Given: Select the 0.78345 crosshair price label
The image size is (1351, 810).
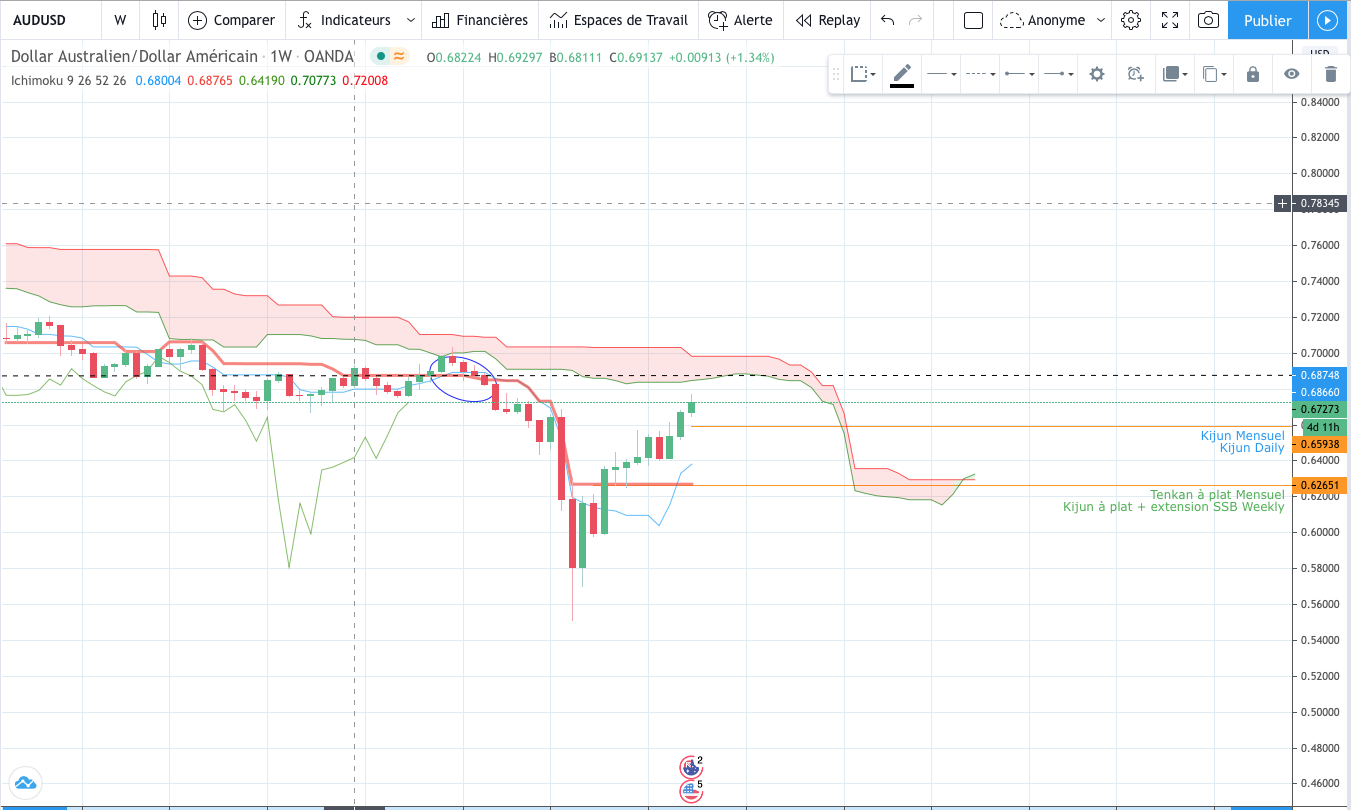Looking at the screenshot, I should pyautogui.click(x=1321, y=204).
